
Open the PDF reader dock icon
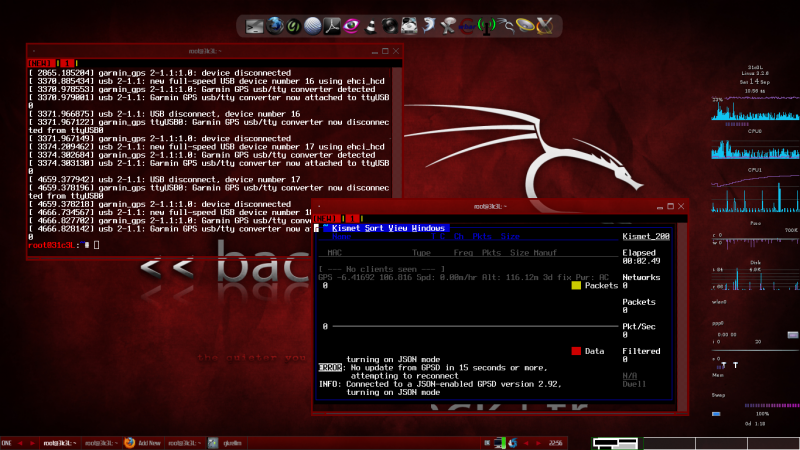coord(333,24)
